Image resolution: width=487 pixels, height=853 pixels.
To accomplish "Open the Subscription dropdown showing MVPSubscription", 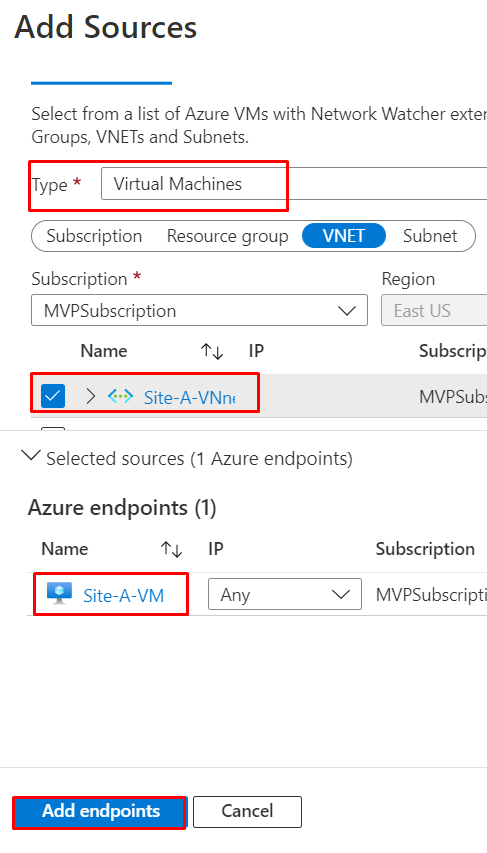I will tap(199, 311).
